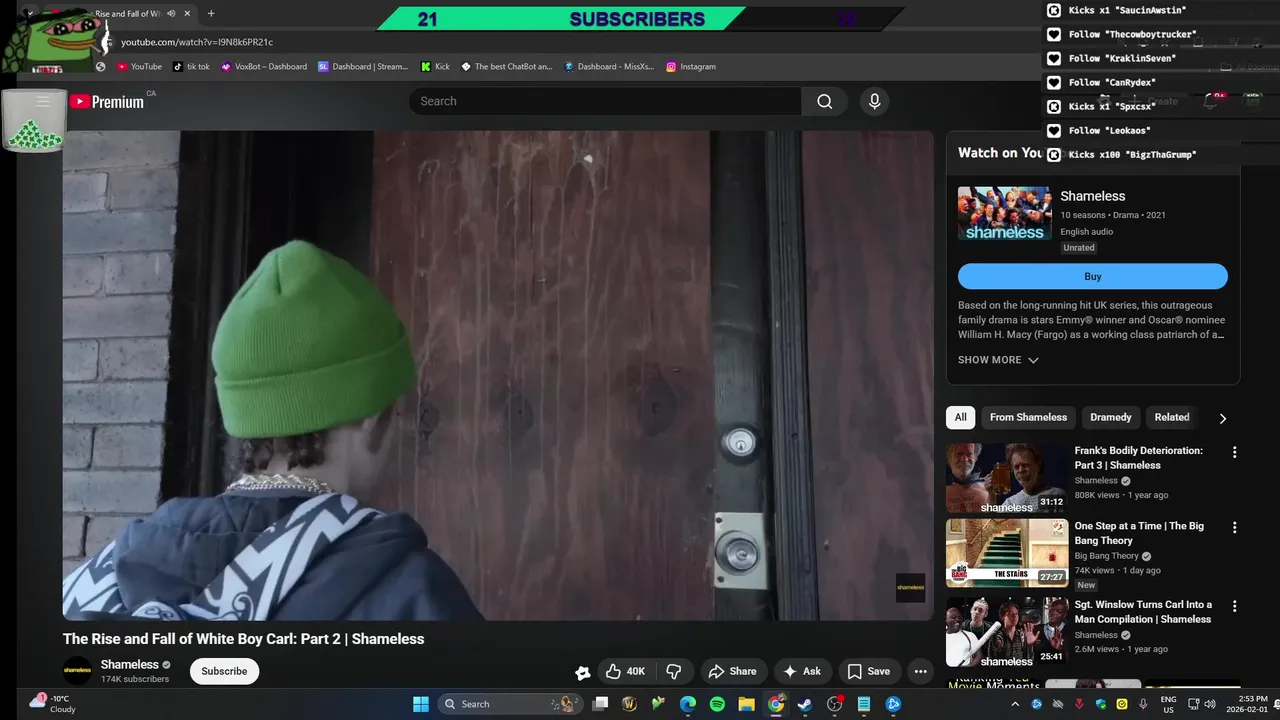Open Spotify from taskbar

[717, 704]
